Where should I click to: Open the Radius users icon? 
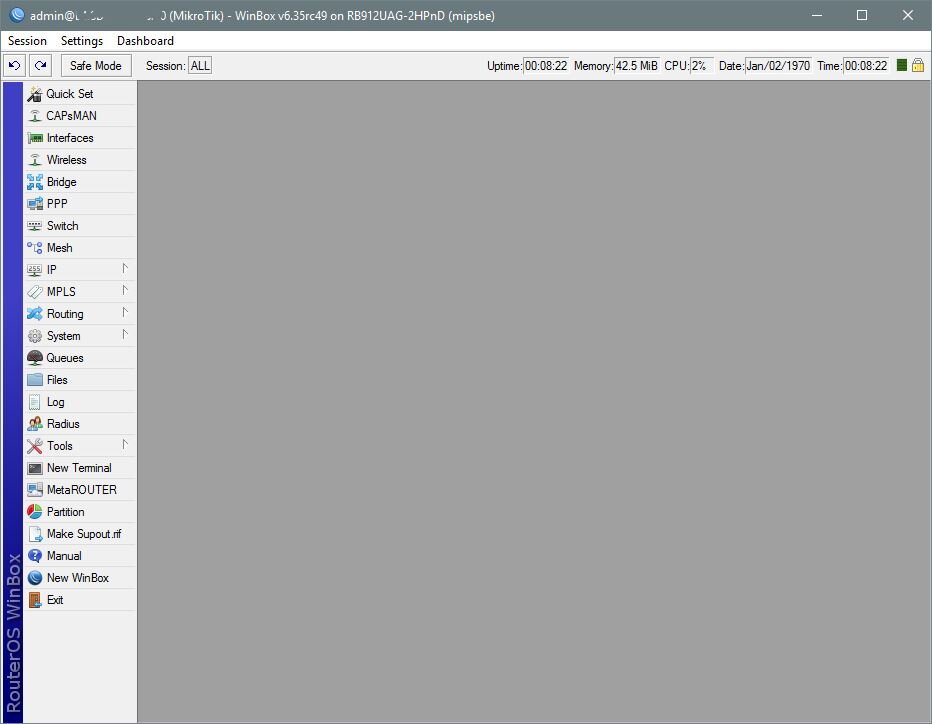(x=35, y=424)
